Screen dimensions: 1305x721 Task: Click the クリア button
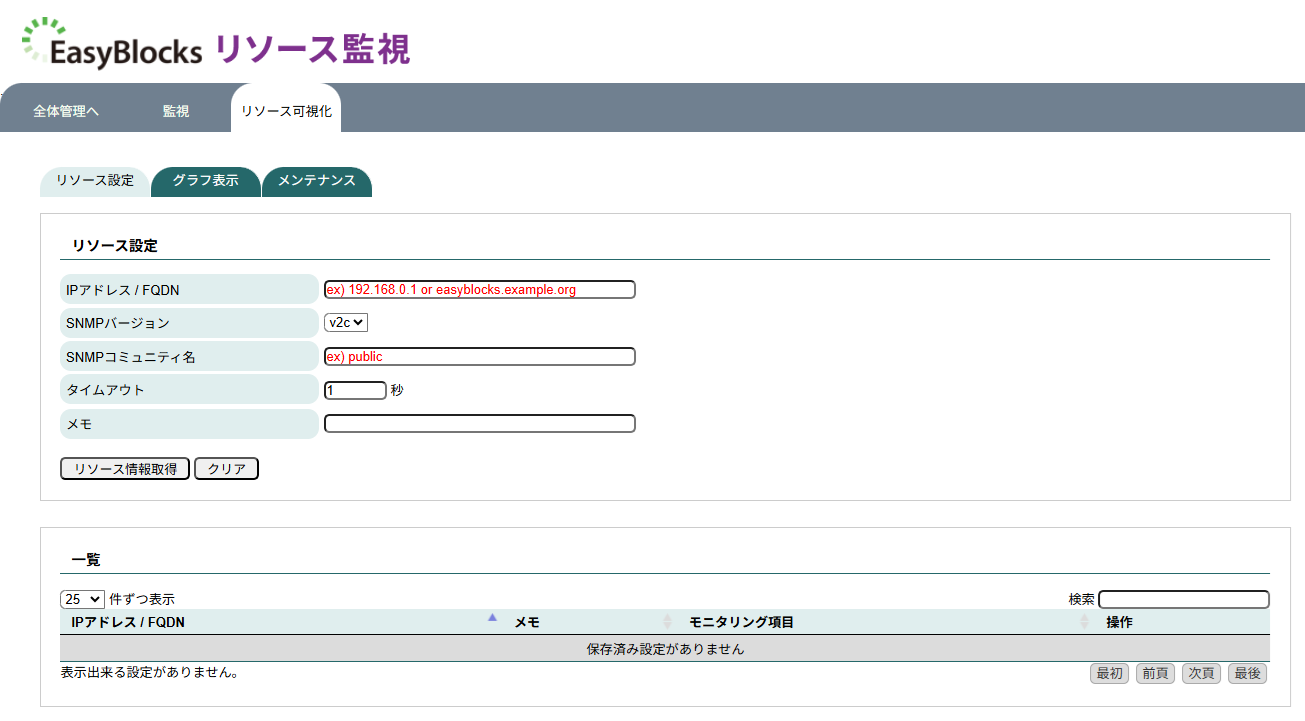point(226,469)
